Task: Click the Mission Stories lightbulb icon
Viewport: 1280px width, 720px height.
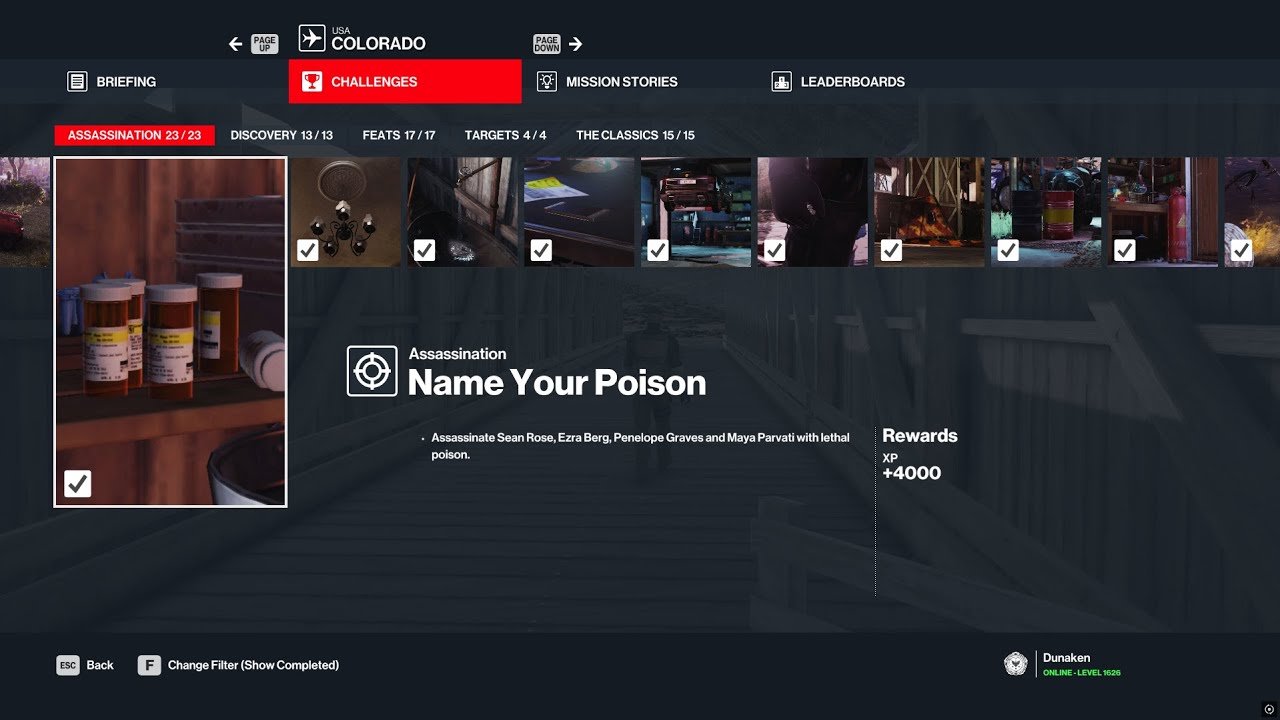Action: (x=546, y=82)
